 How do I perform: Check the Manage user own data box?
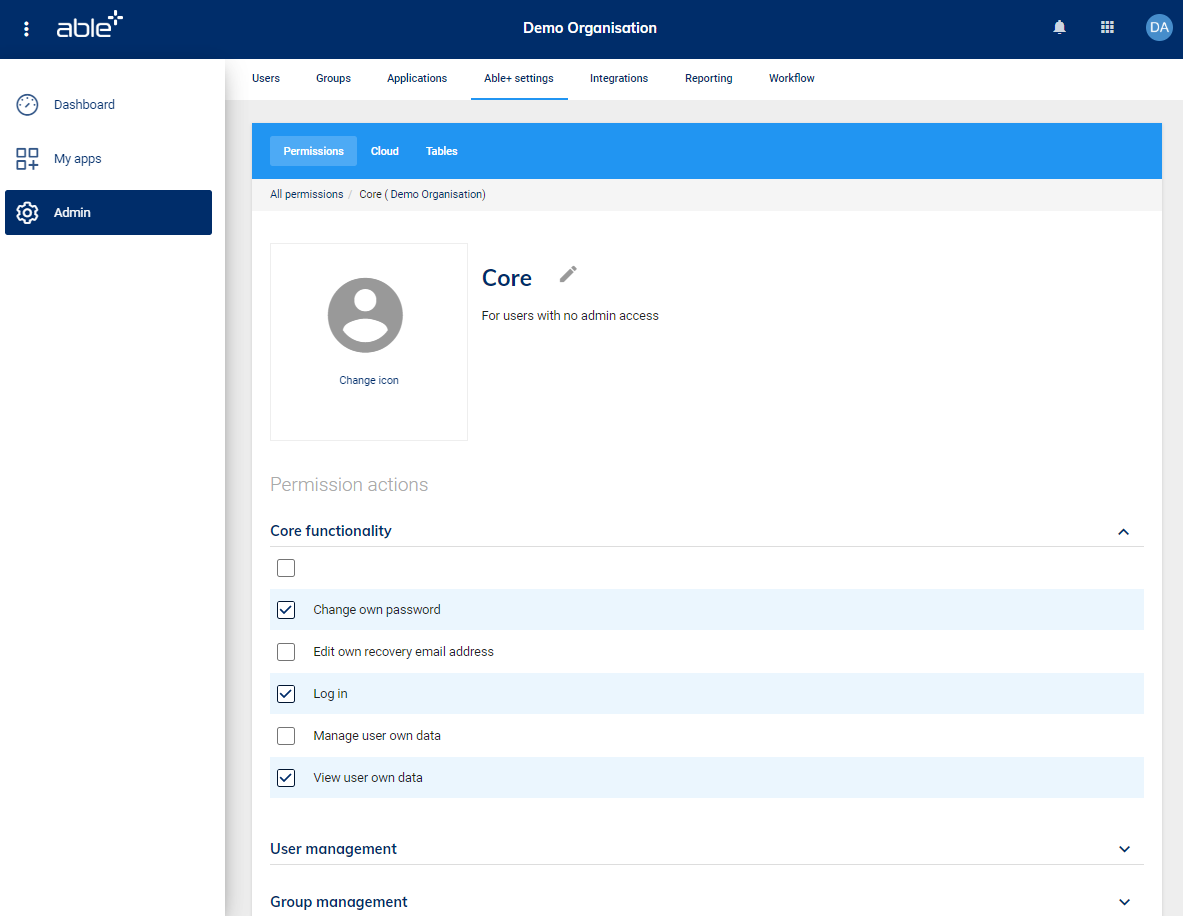click(286, 736)
